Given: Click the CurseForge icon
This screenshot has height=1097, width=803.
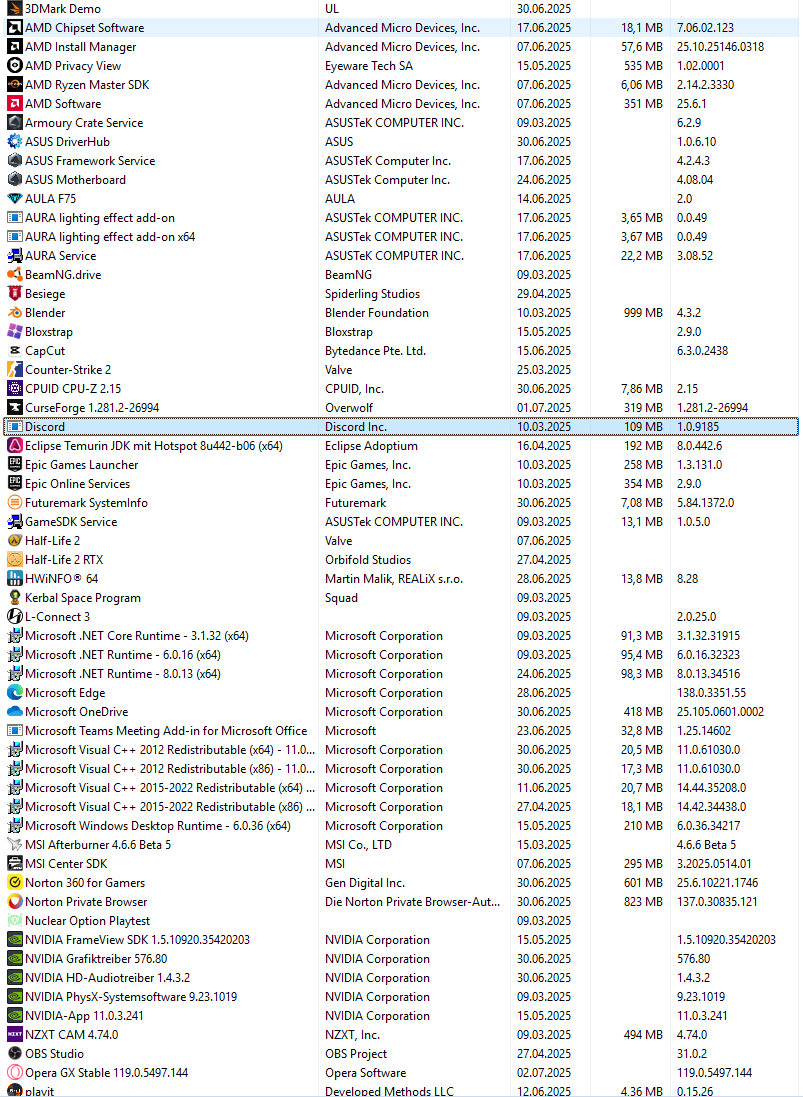Looking at the screenshot, I should 15,407.
